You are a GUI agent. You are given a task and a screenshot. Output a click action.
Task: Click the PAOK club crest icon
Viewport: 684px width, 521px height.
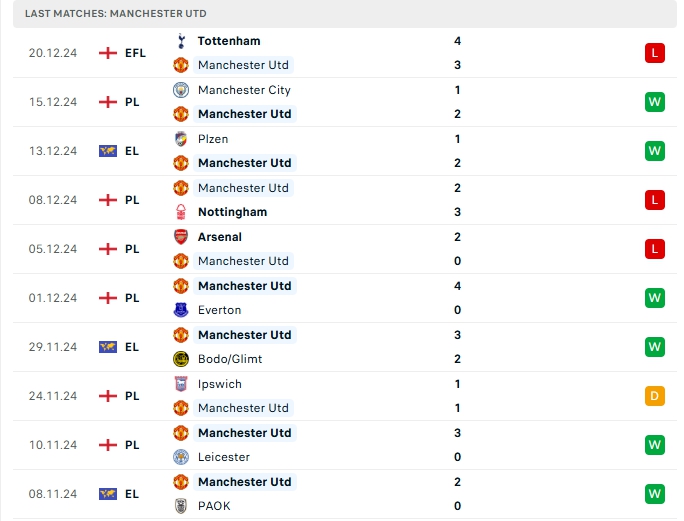[x=181, y=506]
